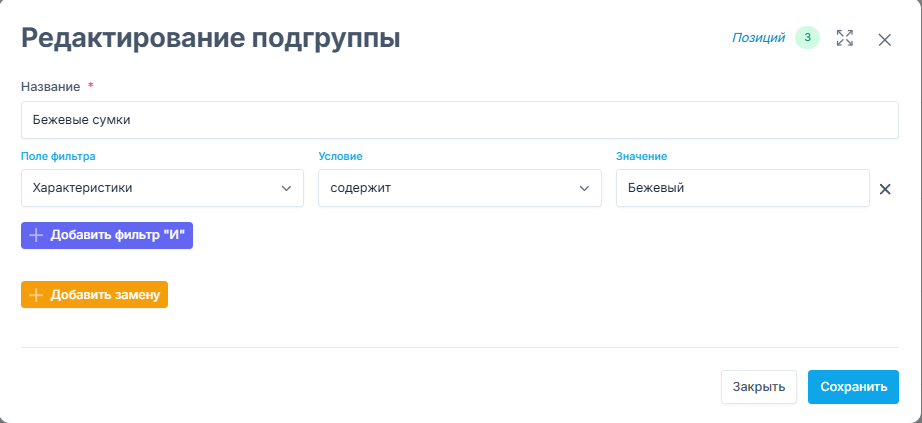Save changes with the Сохранить button
922x423 pixels.
pyautogui.click(x=853, y=387)
